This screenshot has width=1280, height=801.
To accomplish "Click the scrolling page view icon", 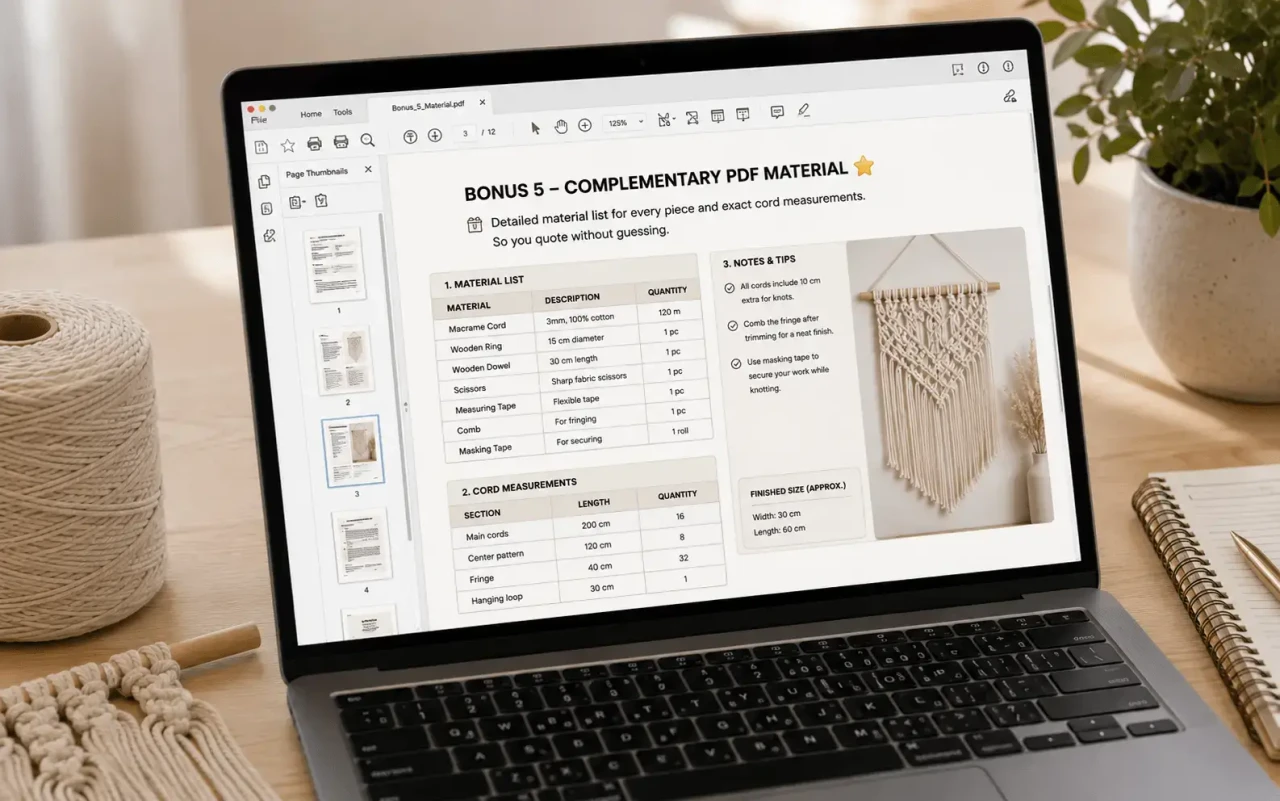I will [717, 116].
